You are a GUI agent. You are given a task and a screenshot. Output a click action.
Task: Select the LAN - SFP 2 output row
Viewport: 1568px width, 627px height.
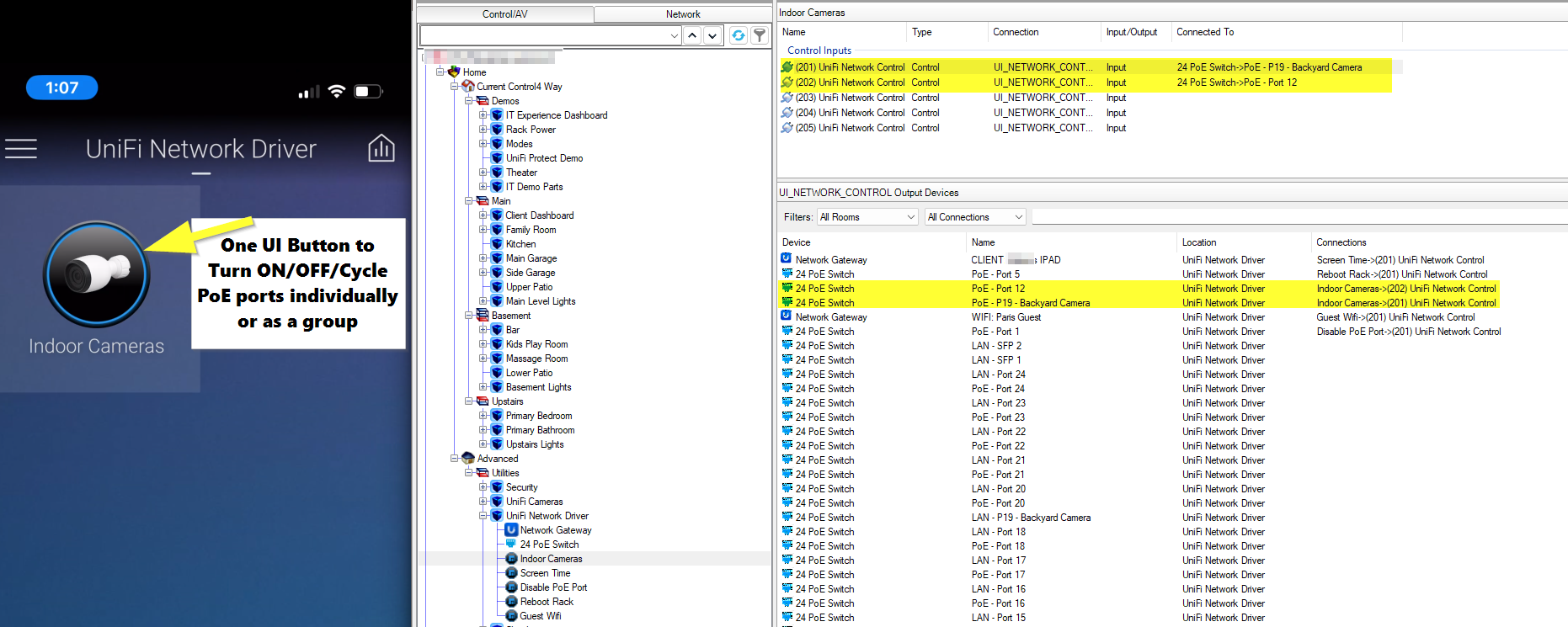(x=1141, y=346)
